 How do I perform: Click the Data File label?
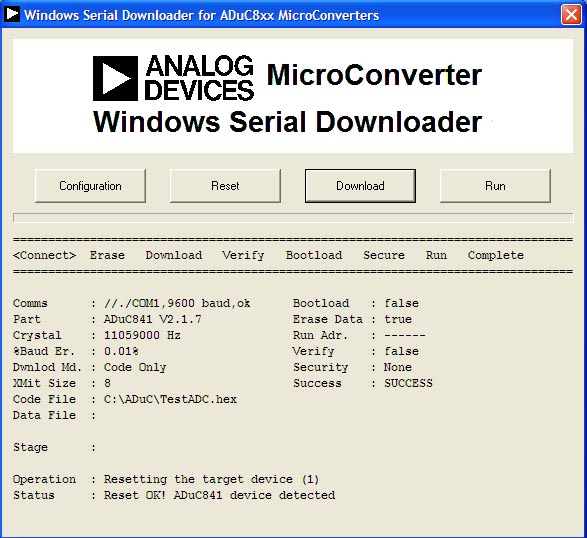[x=44, y=415]
